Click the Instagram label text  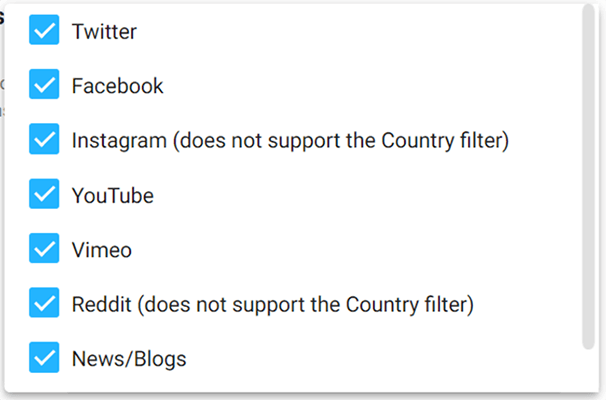(118, 141)
